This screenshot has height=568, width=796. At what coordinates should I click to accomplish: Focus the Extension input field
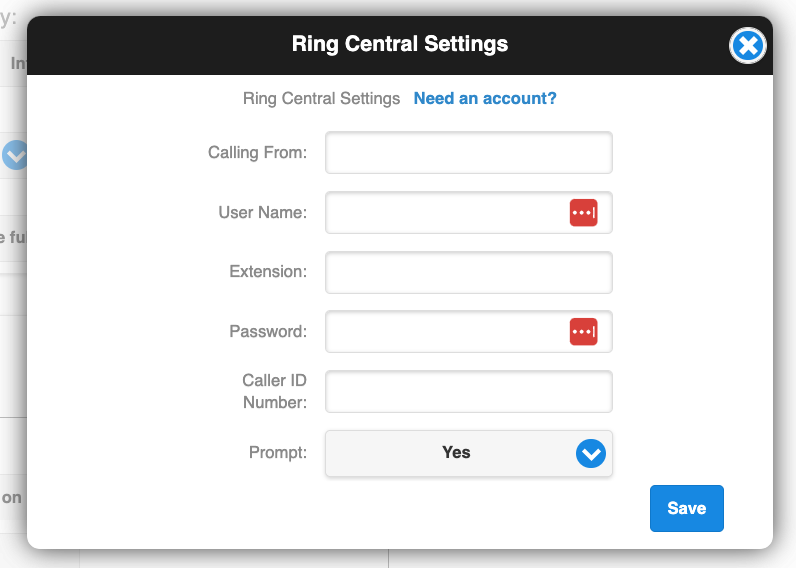point(469,273)
